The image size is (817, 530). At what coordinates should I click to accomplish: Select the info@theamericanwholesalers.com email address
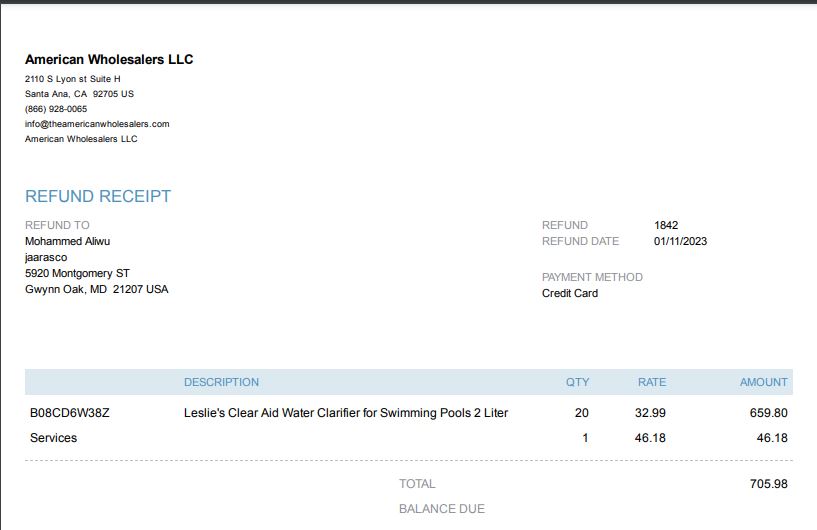97,124
